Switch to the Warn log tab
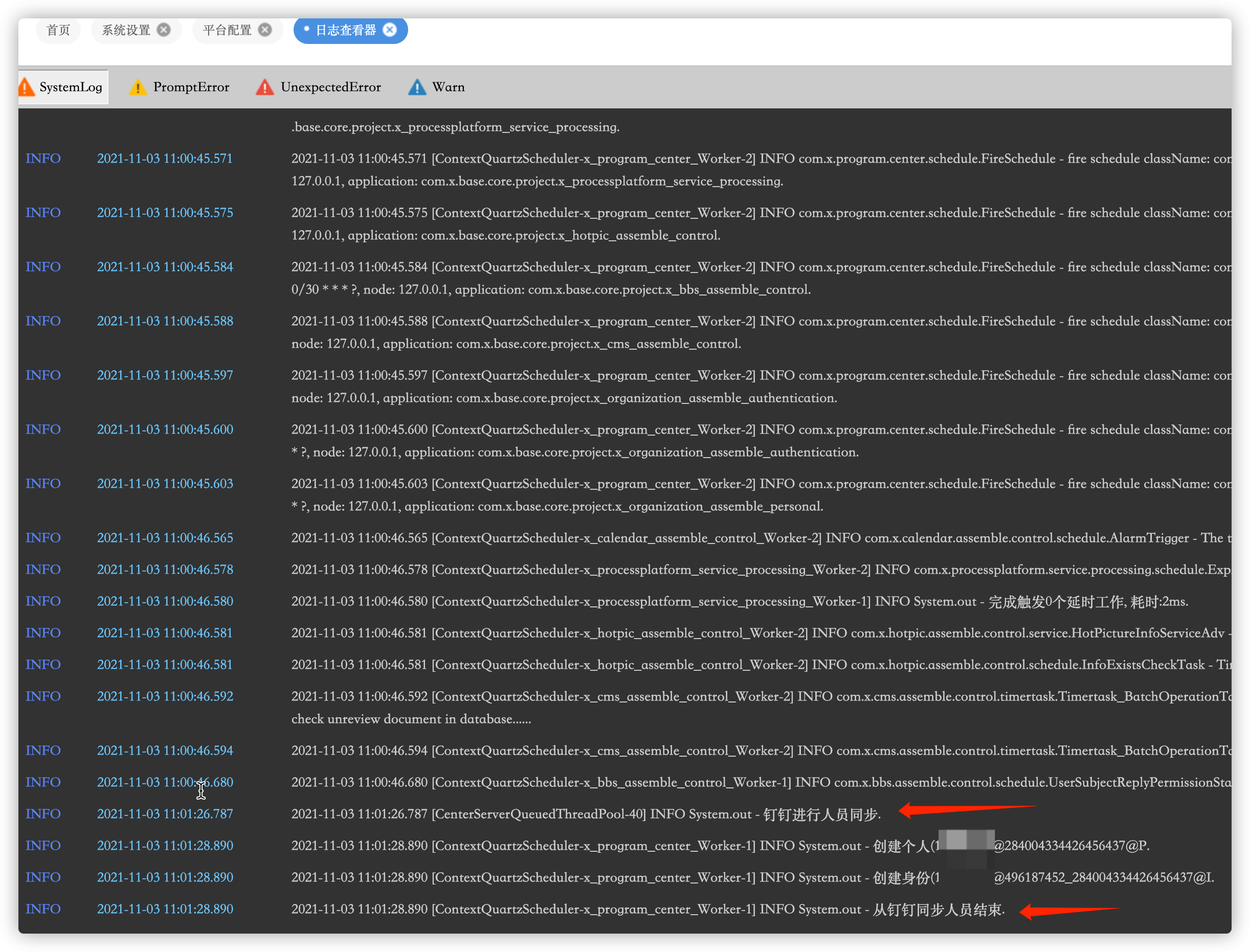 click(x=448, y=87)
